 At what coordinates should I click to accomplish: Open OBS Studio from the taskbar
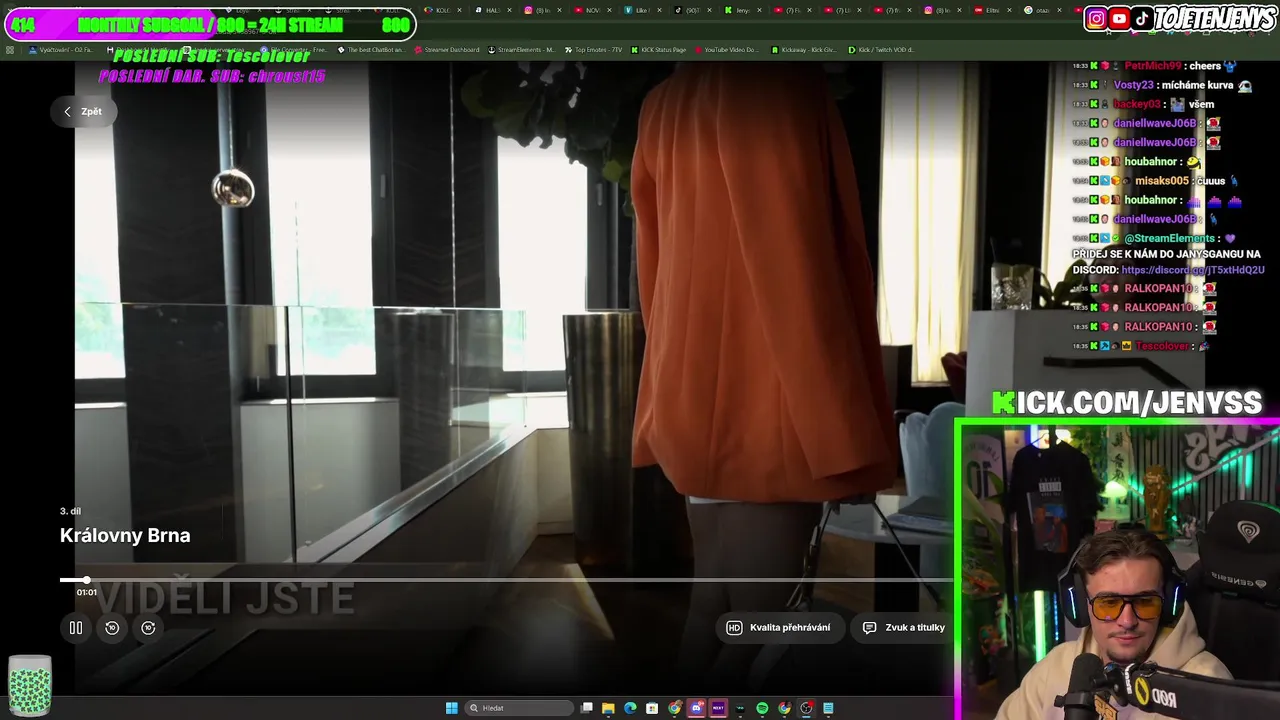point(807,708)
